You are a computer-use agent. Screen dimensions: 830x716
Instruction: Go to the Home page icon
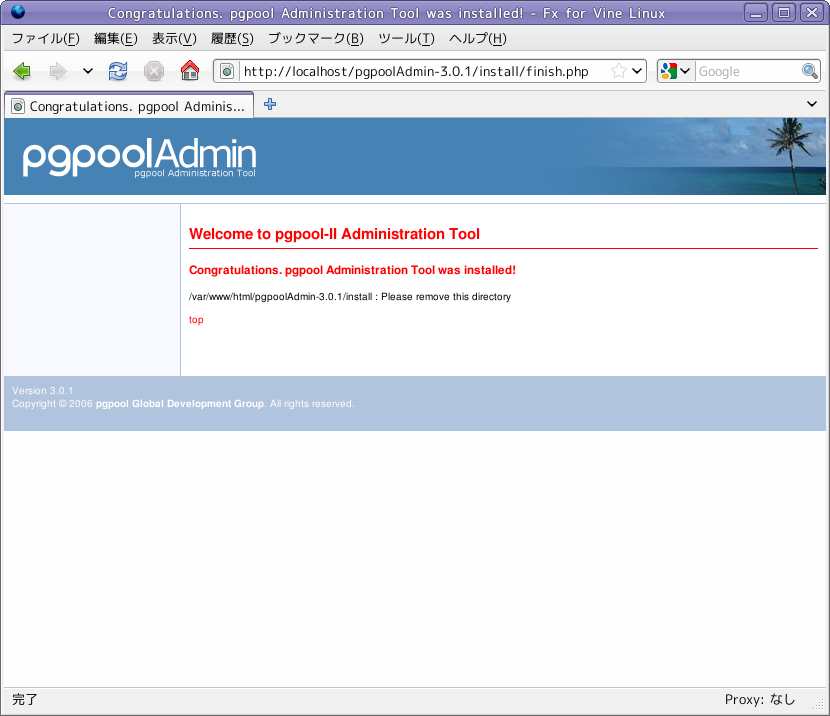click(190, 70)
